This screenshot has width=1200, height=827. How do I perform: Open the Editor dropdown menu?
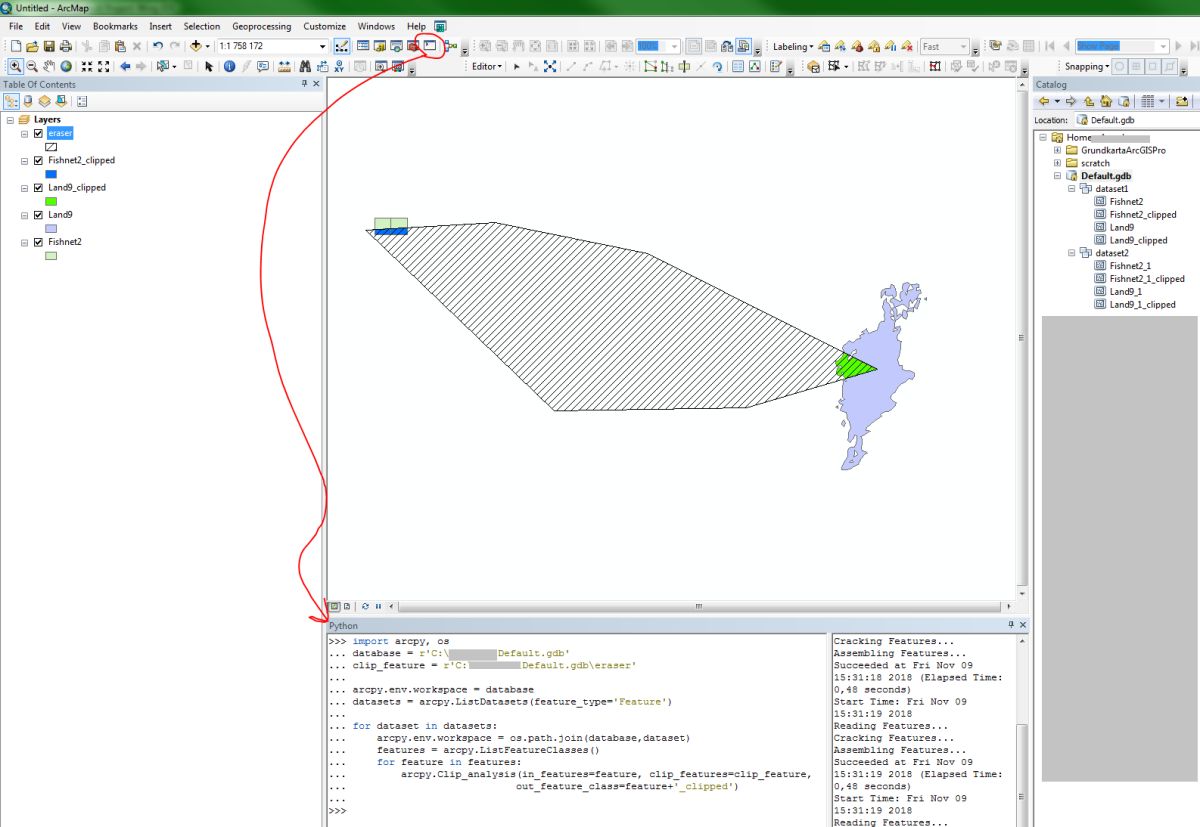pyautogui.click(x=488, y=66)
